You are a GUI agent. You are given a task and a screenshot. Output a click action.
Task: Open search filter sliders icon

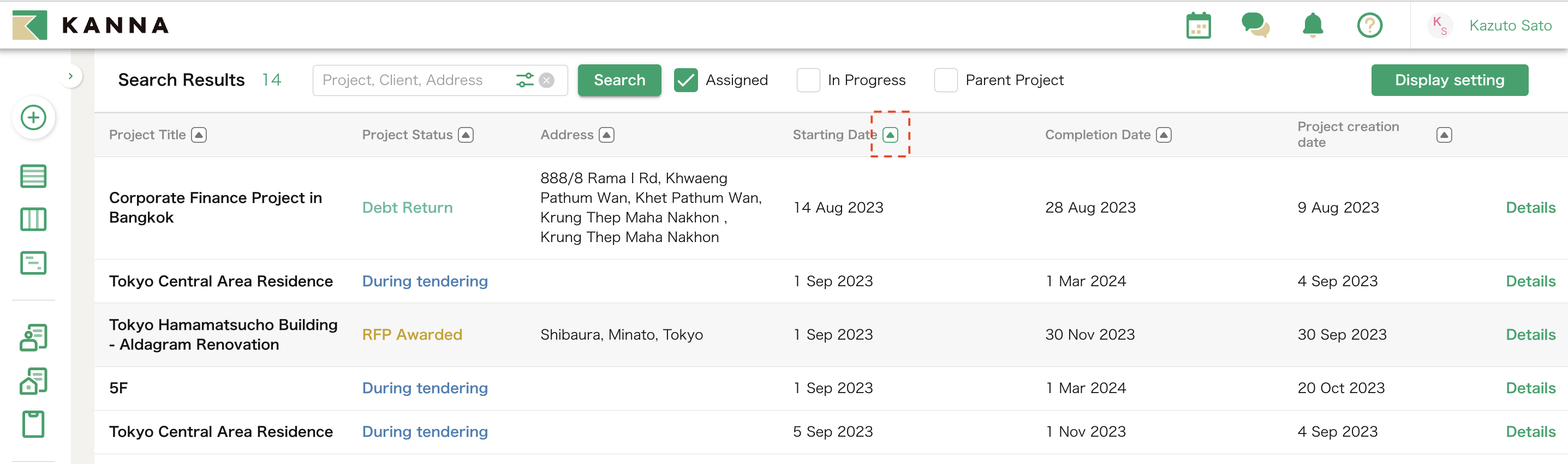(x=524, y=80)
